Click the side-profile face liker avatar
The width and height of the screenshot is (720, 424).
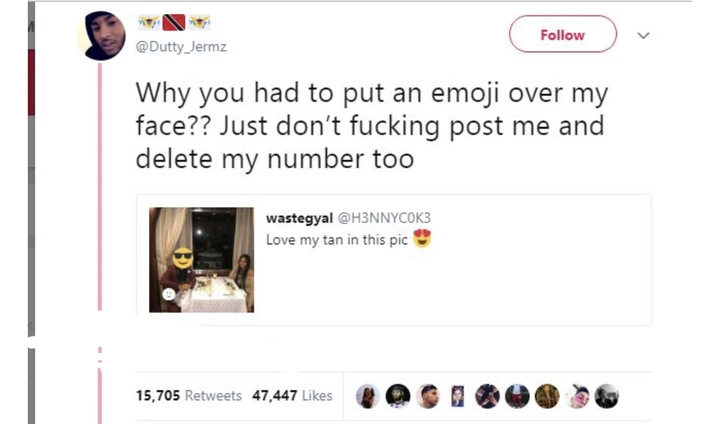click(x=428, y=396)
